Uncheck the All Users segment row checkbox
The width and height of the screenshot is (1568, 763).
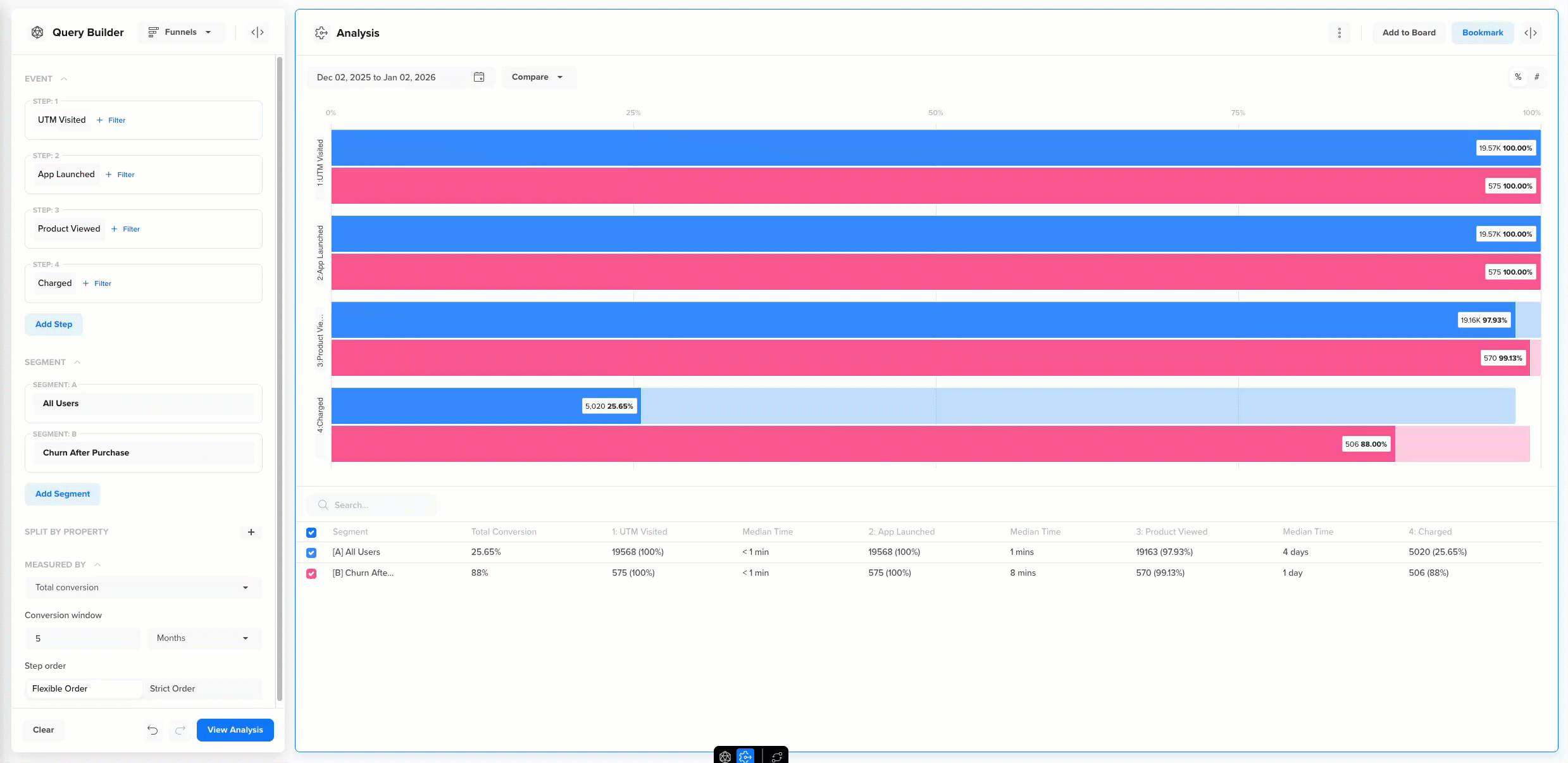click(311, 553)
